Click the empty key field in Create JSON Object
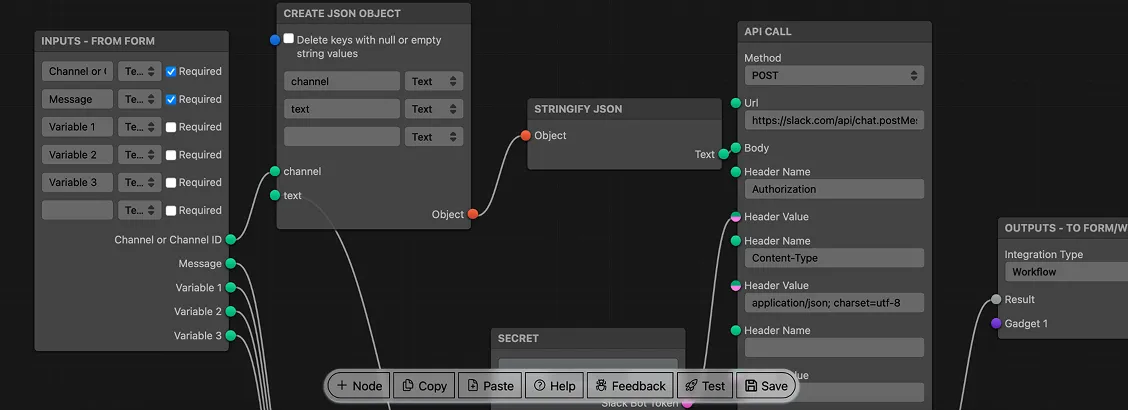The width and height of the screenshot is (1128, 411). pos(342,137)
